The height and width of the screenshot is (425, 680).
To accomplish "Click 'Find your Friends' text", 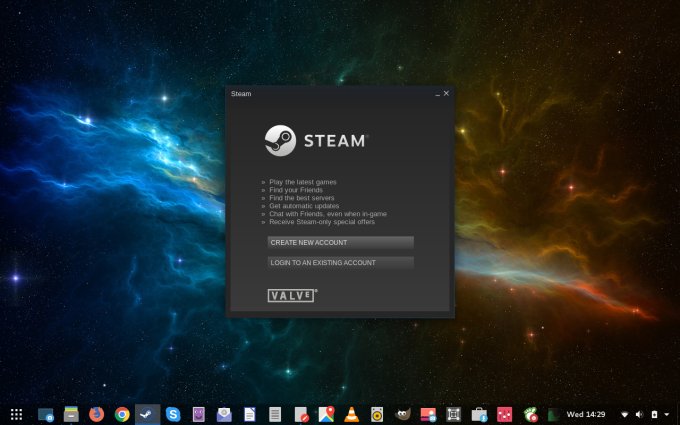I will [296, 190].
